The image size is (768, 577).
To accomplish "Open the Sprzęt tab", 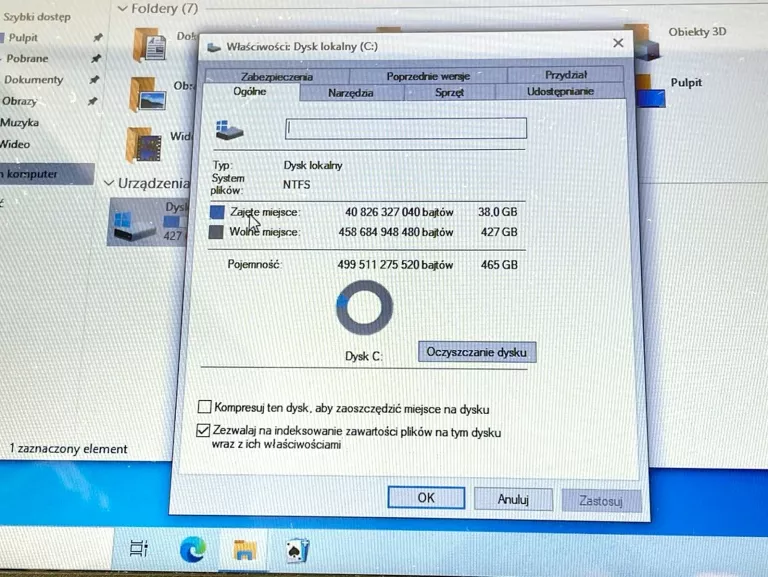I will click(x=449, y=93).
